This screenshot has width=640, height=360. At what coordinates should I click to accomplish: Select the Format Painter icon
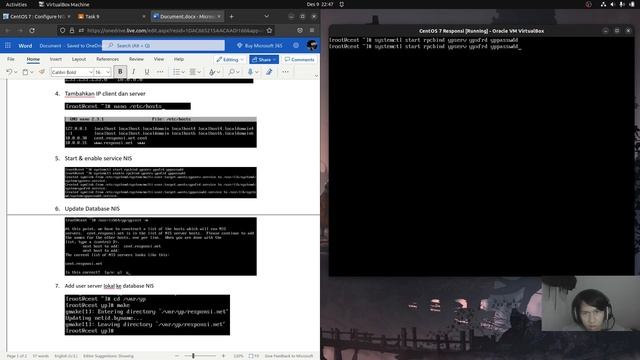click(41, 72)
